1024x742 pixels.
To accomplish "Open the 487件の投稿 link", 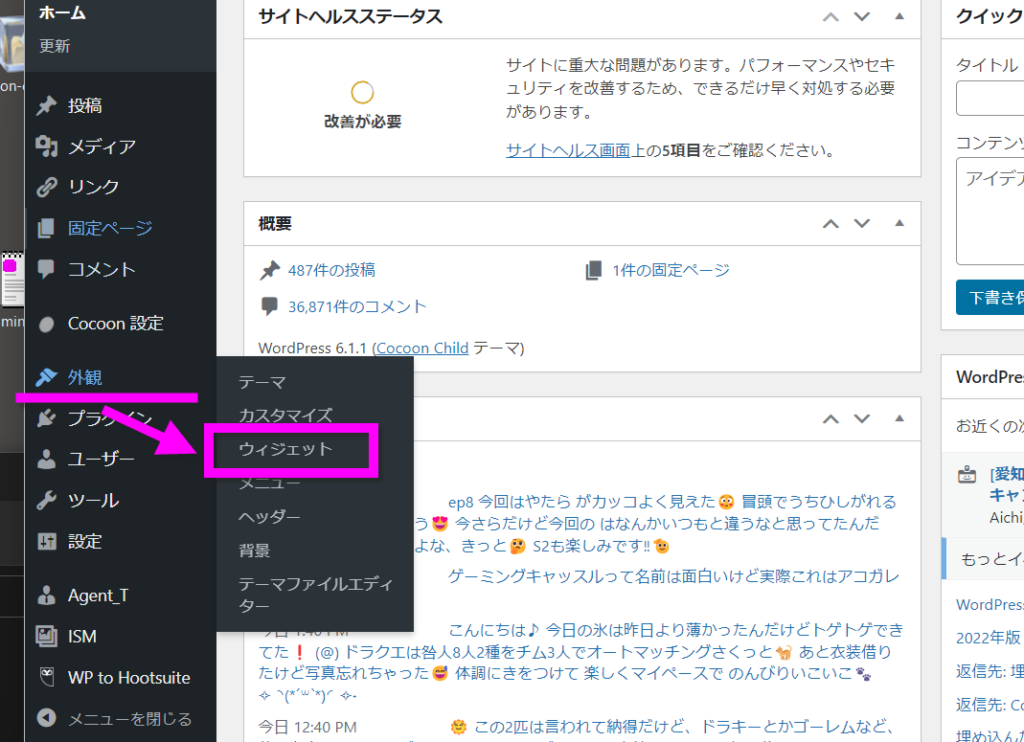I will coord(331,270).
